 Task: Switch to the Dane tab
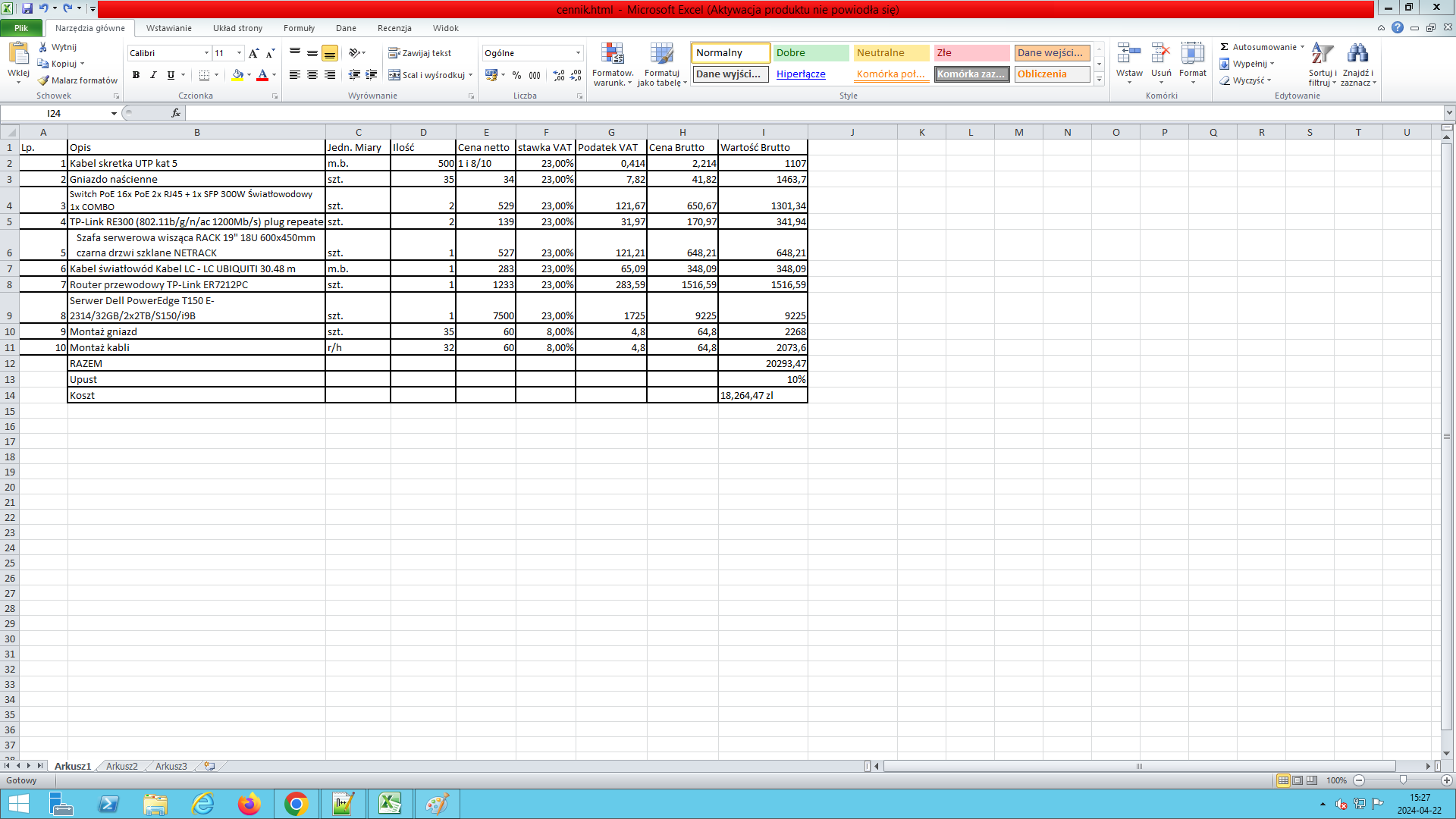[x=346, y=28]
